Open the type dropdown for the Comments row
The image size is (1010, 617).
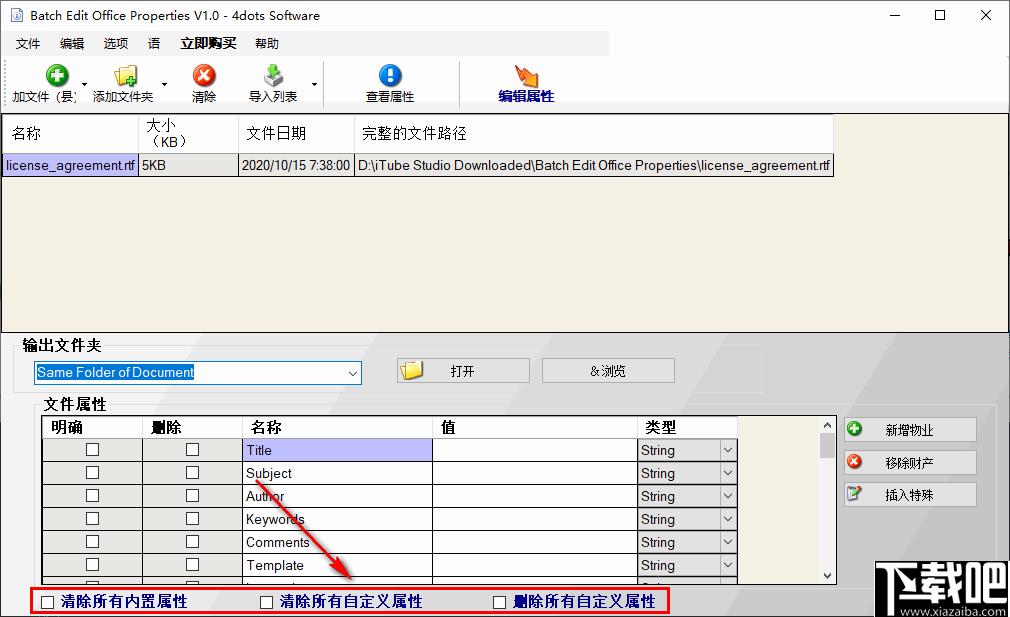point(728,542)
